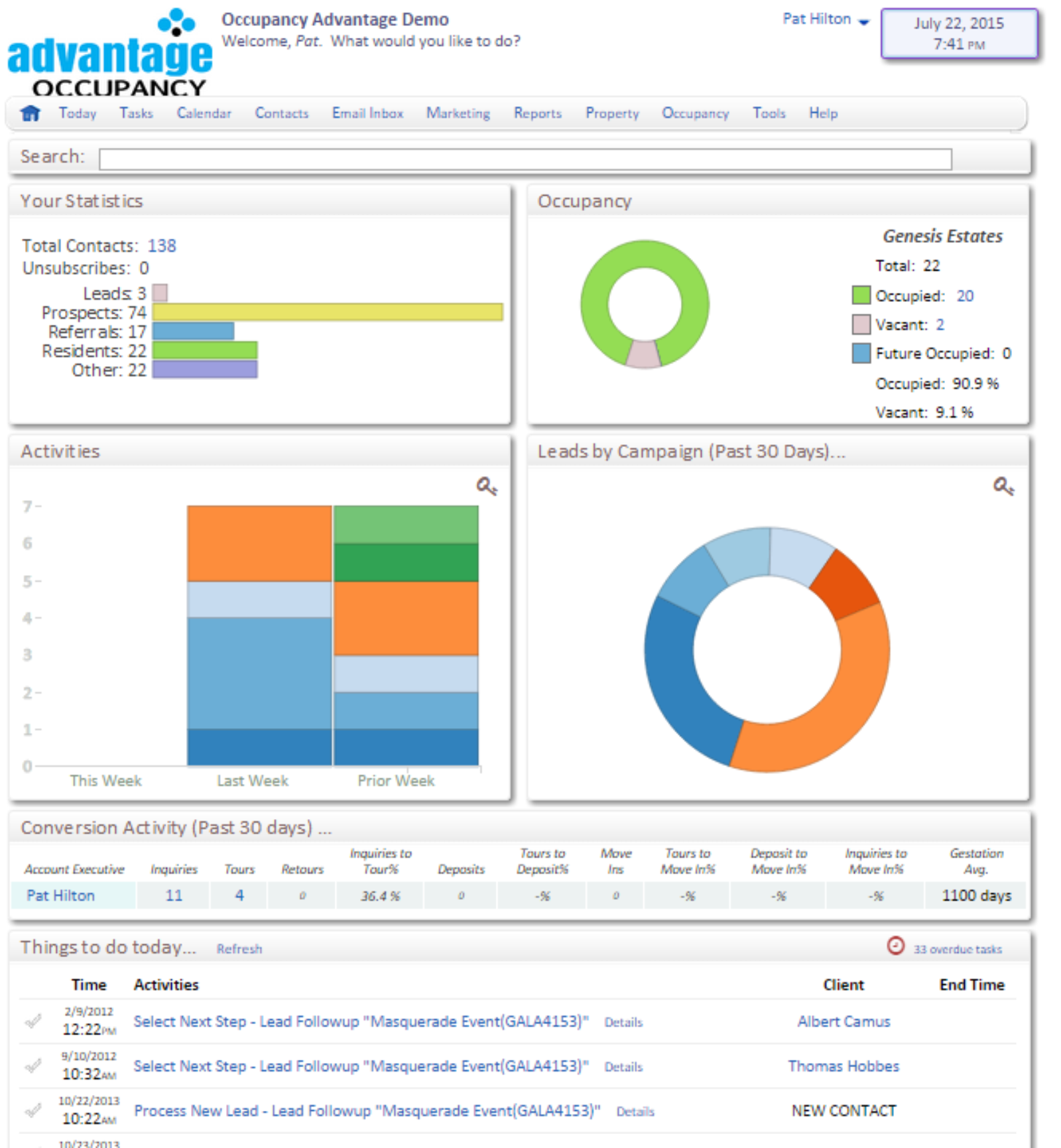Open Details for the Masquerade Event lead followup
The height and width of the screenshot is (1148, 1061).
point(622,1022)
